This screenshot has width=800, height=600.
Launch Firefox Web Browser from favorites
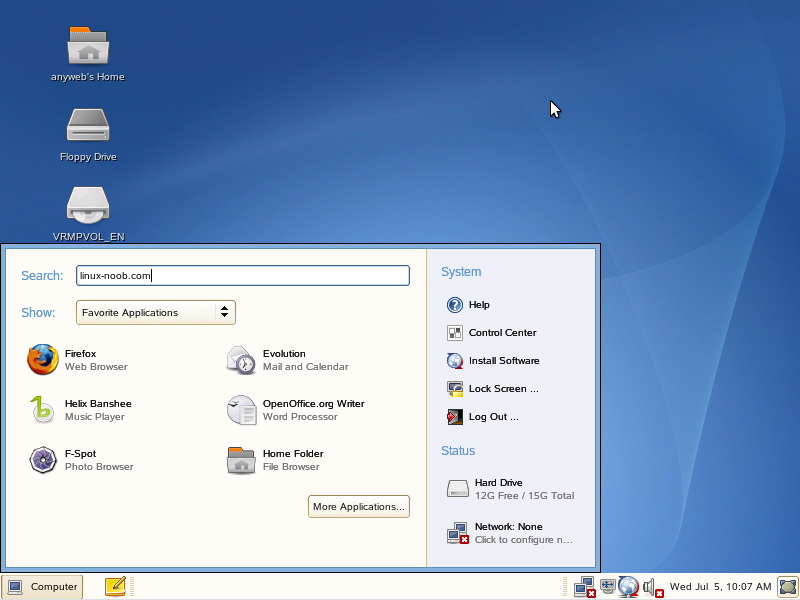(x=78, y=360)
